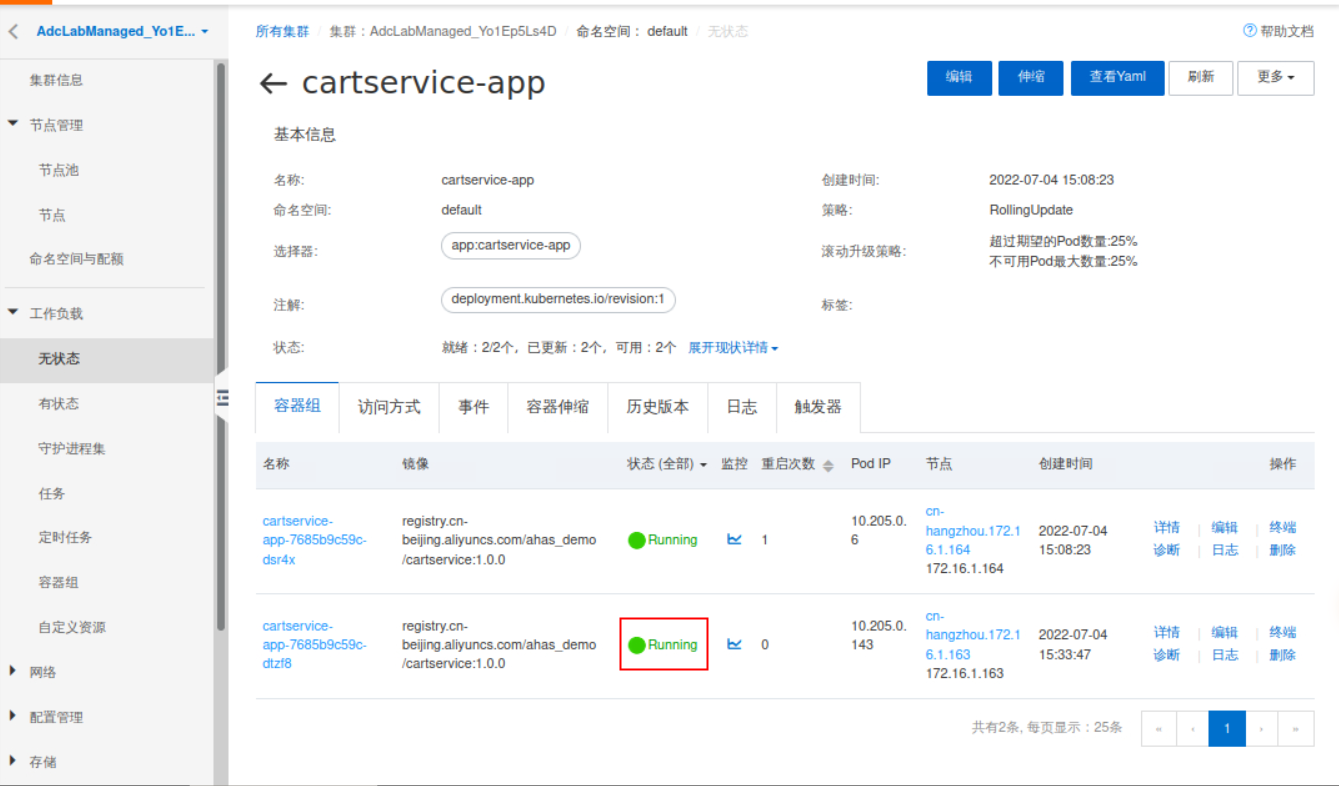The height and width of the screenshot is (786, 1339).
Task: Collapse sidebar using the panel toggle handle
Action: (x=222, y=397)
